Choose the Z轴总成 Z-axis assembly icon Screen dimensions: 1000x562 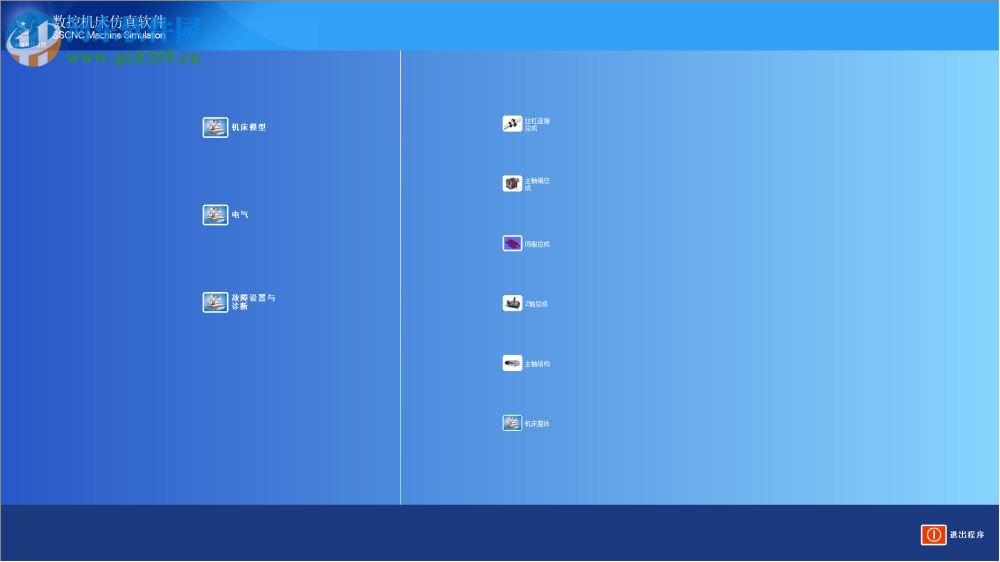coord(512,304)
